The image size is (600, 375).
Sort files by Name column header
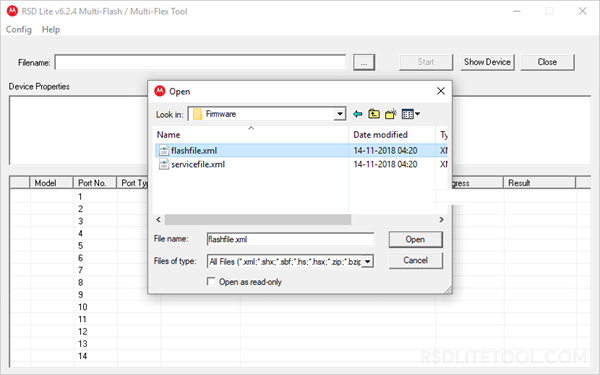click(251, 135)
